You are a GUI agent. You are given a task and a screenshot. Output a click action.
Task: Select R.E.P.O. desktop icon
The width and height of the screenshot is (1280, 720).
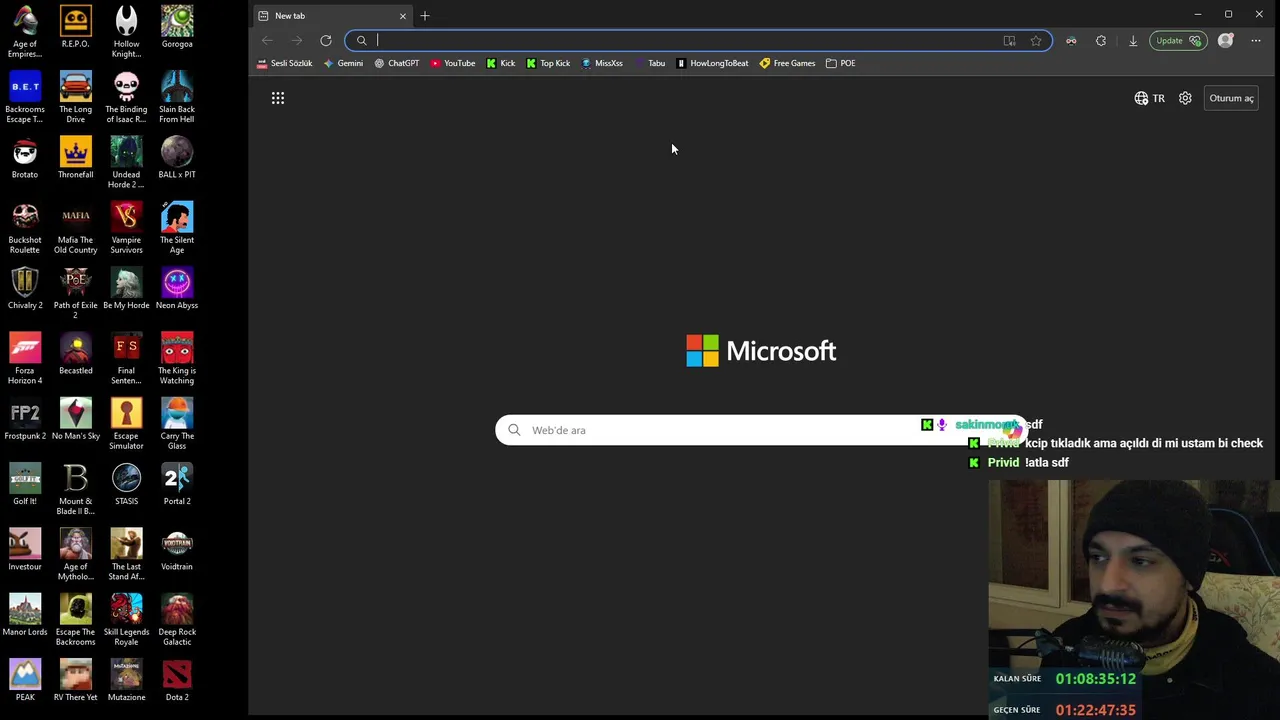pos(75,27)
